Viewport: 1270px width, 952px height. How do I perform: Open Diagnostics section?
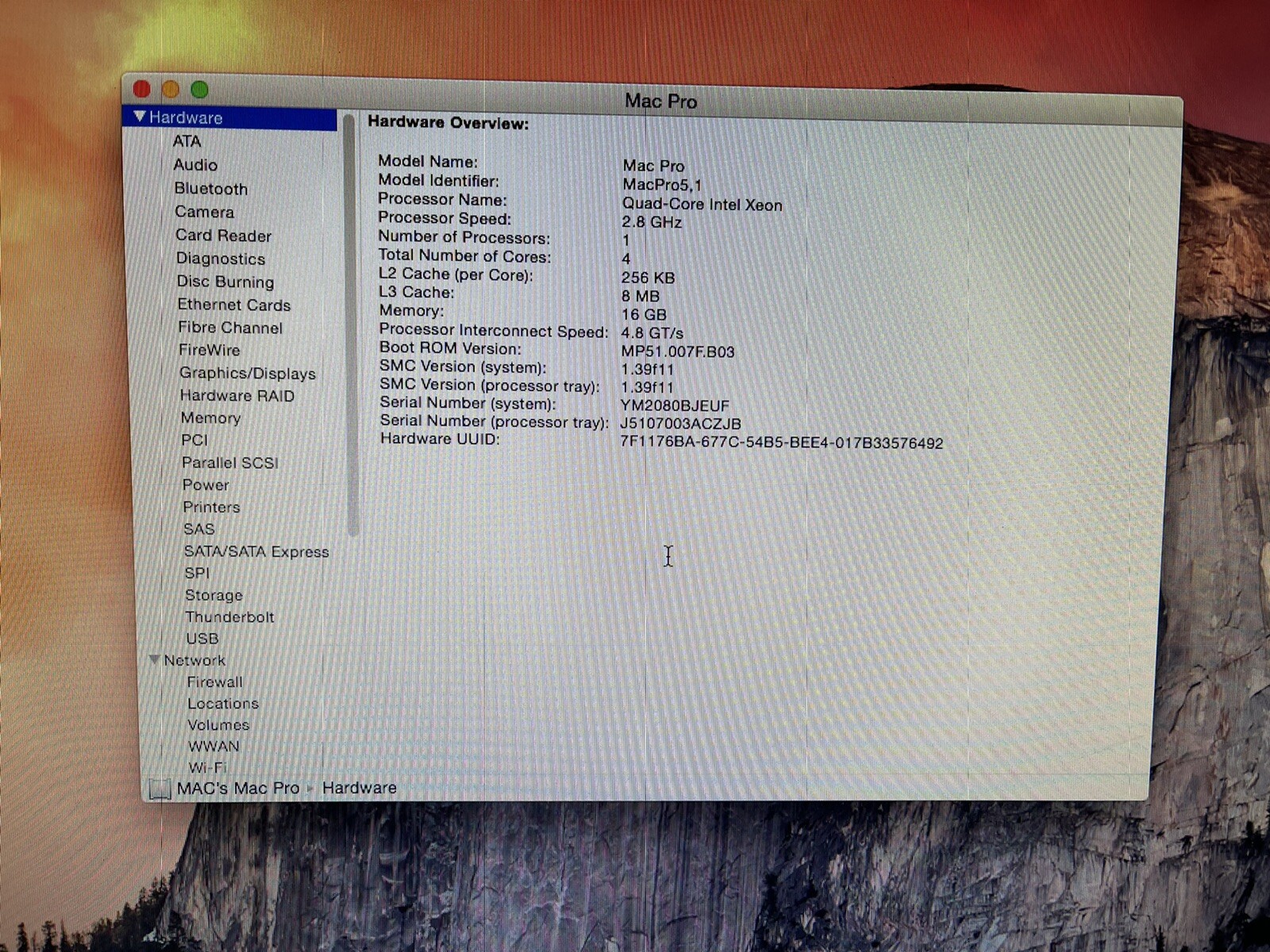click(x=221, y=259)
